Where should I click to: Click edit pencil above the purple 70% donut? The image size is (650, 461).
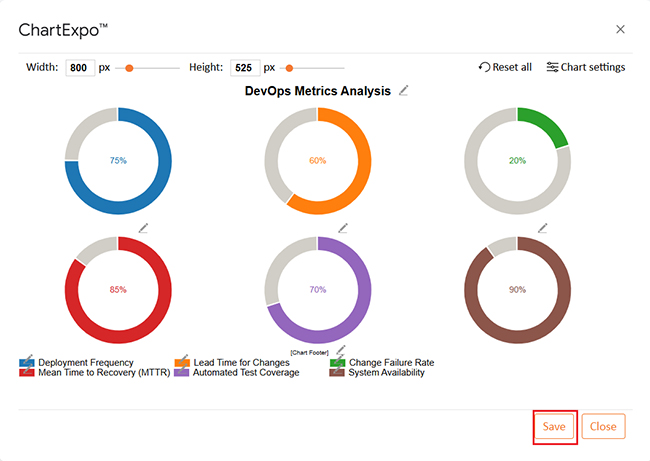343,228
